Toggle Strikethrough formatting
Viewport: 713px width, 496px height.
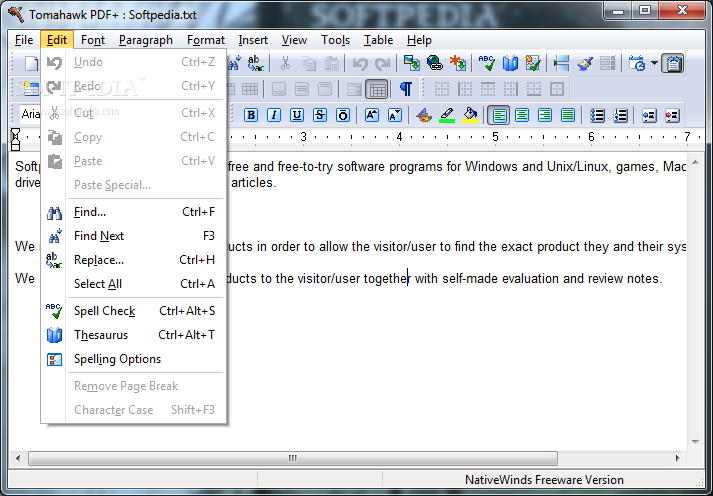pos(320,115)
